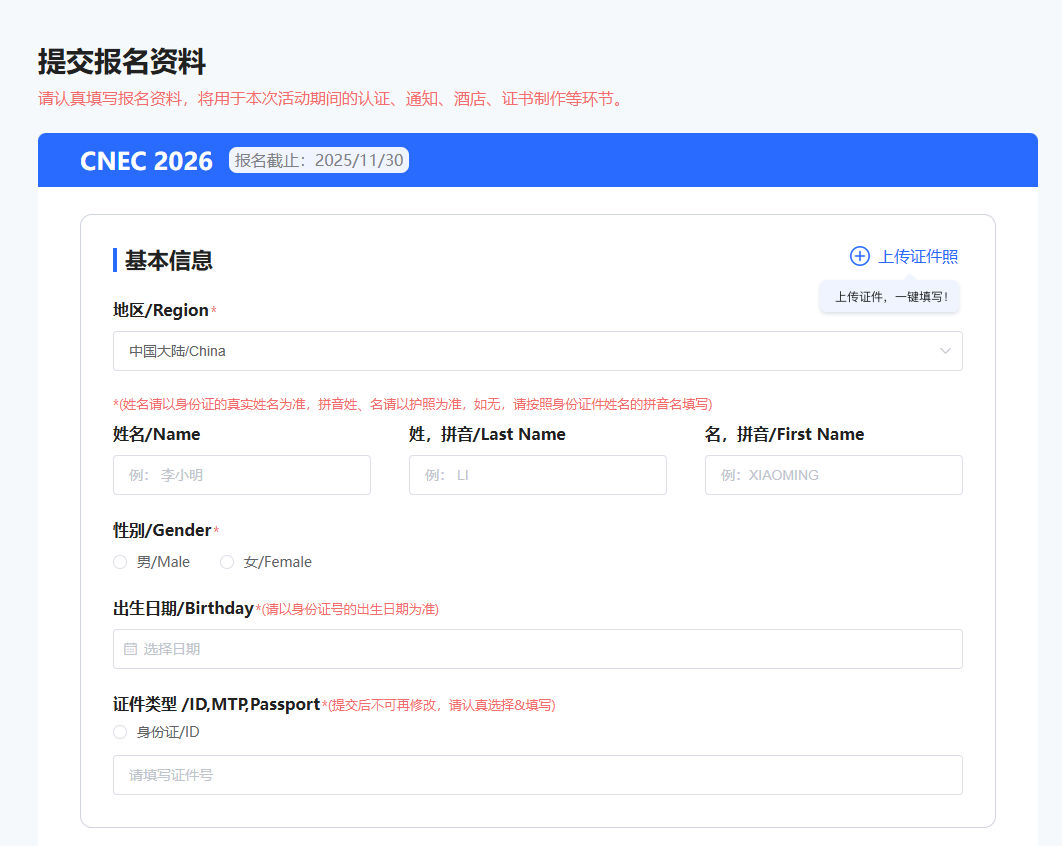Viewport: 1062px width, 846px height.
Task: Click the 提交报名资料 page heading
Action: click(121, 62)
